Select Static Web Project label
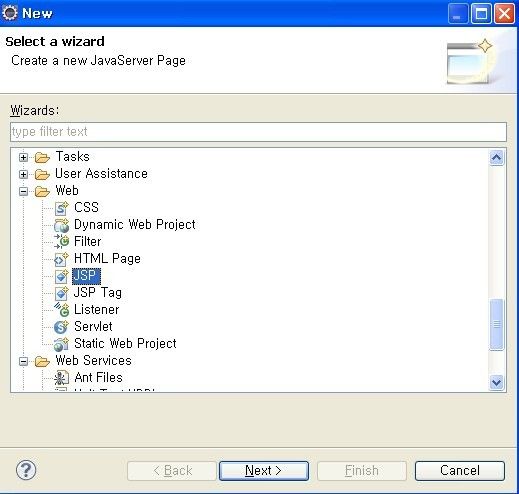519x494 pixels. coord(125,344)
